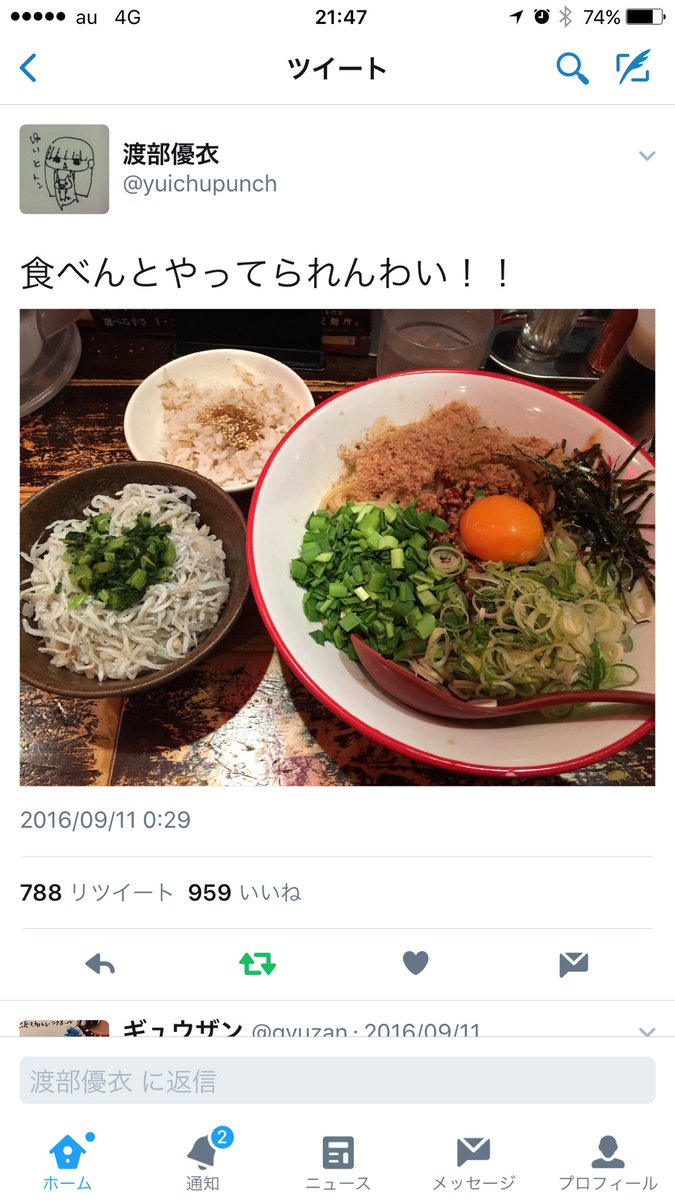This screenshot has height=1200, width=675.
Task: Open the ニュース tab
Action: point(338,1162)
